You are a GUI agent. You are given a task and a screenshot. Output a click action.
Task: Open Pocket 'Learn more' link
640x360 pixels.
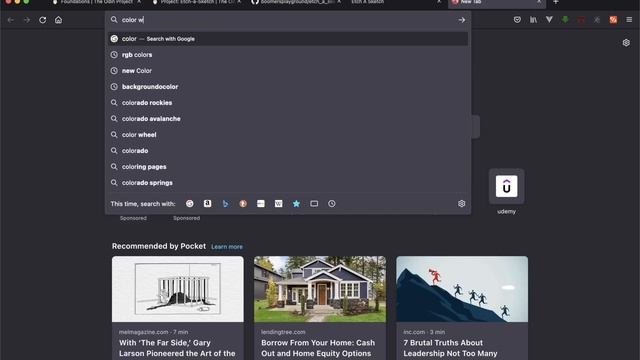pos(227,247)
